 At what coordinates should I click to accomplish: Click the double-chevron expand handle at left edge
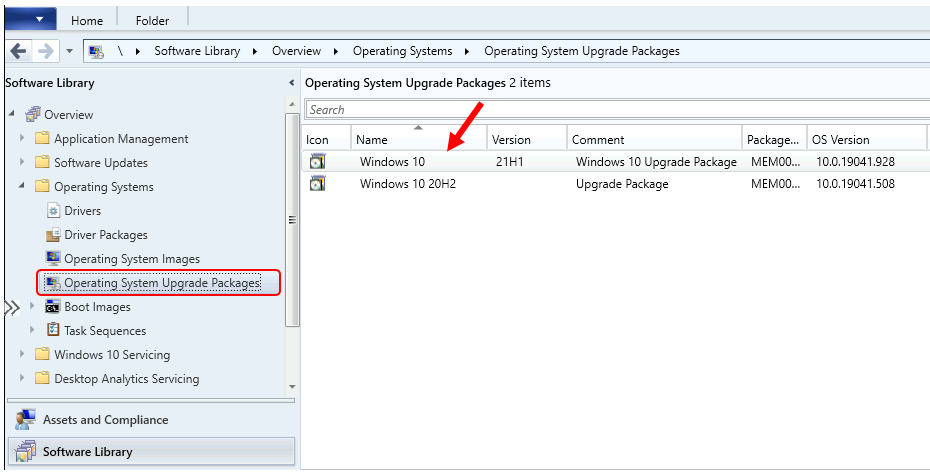(x=12, y=307)
